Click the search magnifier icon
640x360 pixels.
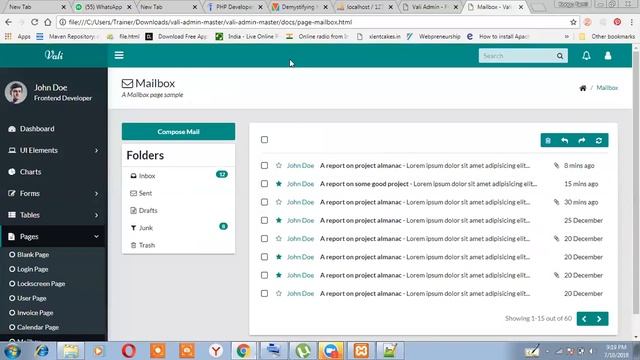560,56
